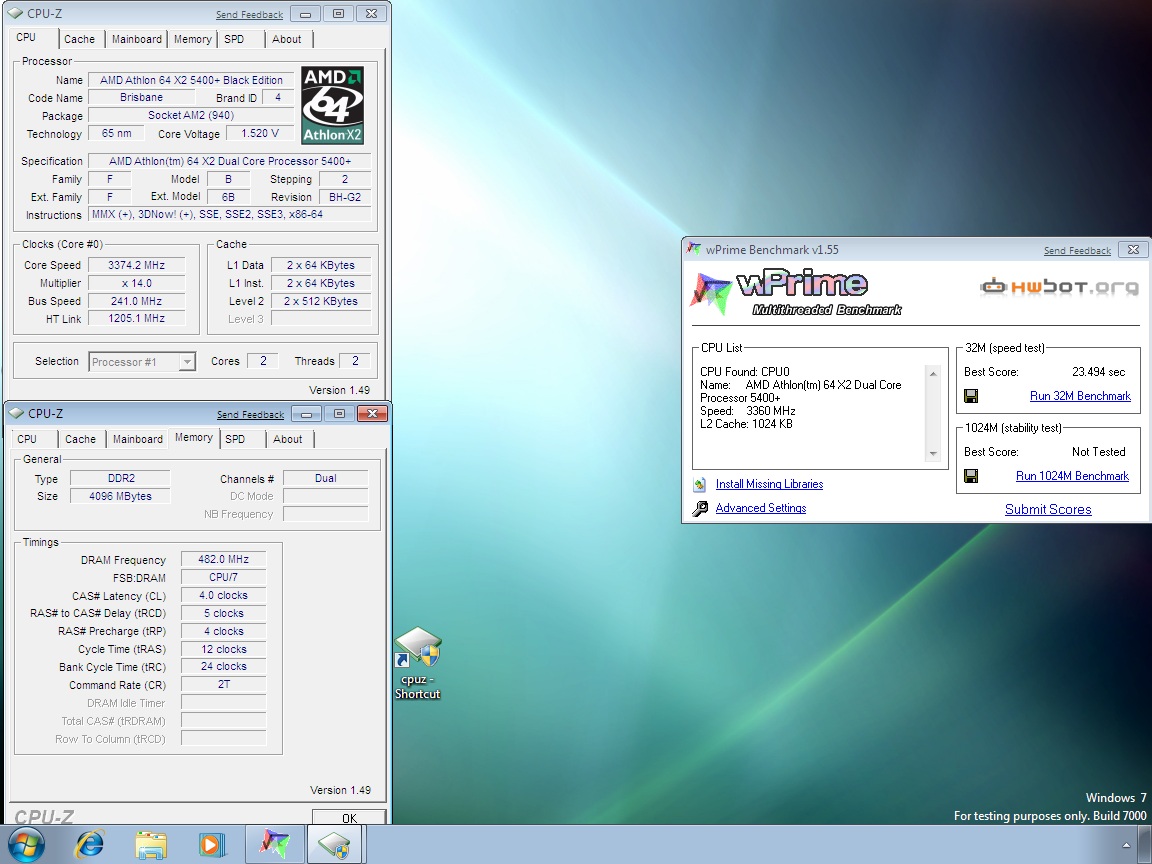This screenshot has height=864, width=1152.
Task: Switch to CPU tab in lower CPU-Z window
Action: pos(27,439)
